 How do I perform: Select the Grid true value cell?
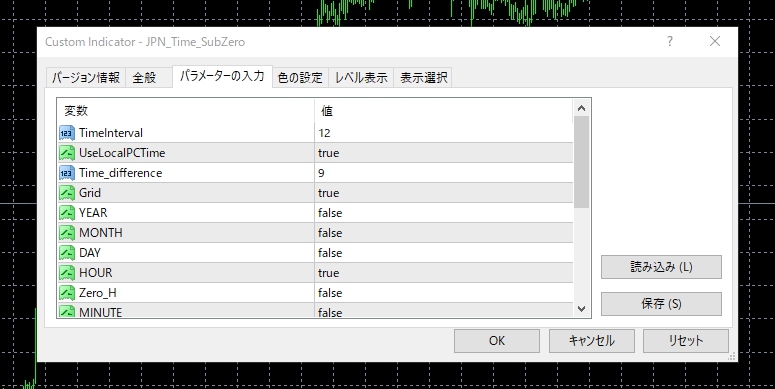click(x=444, y=193)
